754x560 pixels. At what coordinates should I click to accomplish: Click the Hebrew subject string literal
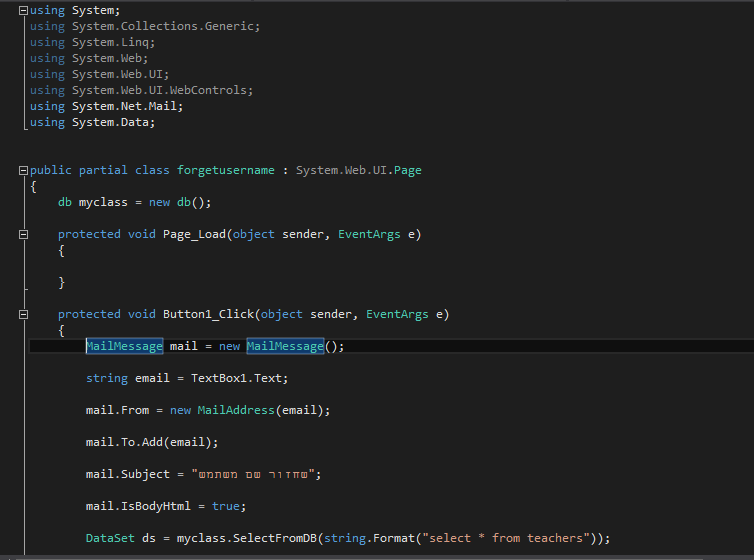pos(253,474)
